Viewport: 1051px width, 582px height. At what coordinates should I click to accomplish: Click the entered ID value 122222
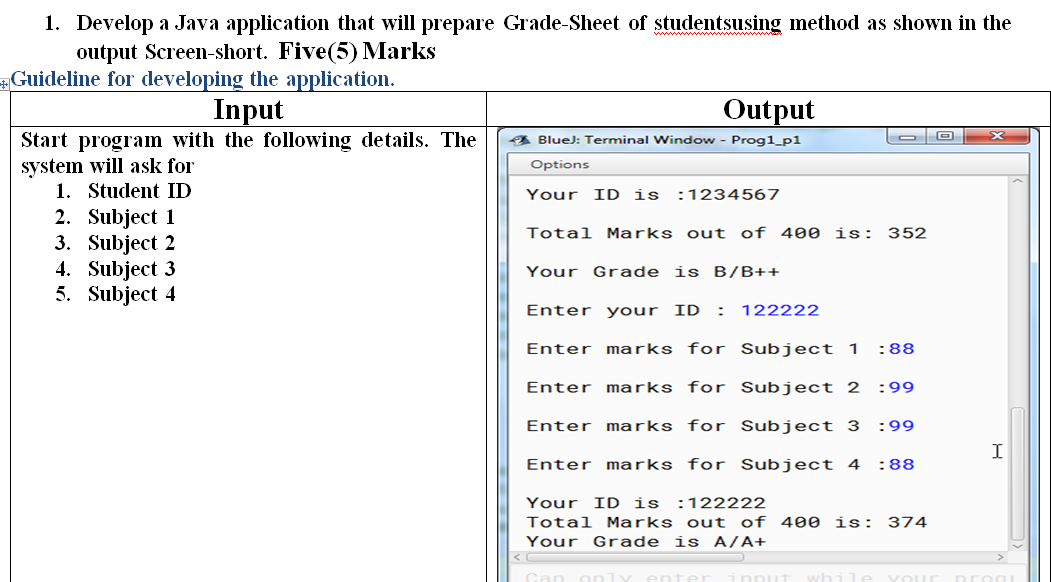tap(778, 310)
